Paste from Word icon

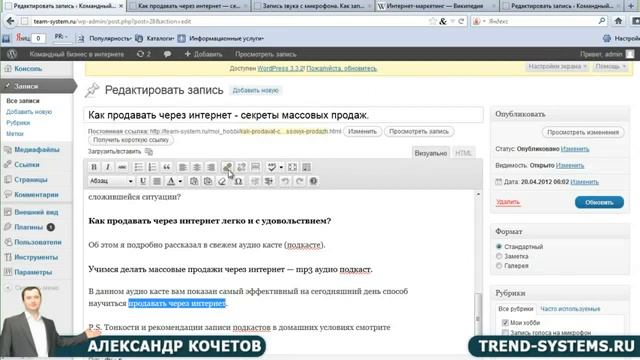pos(208,181)
